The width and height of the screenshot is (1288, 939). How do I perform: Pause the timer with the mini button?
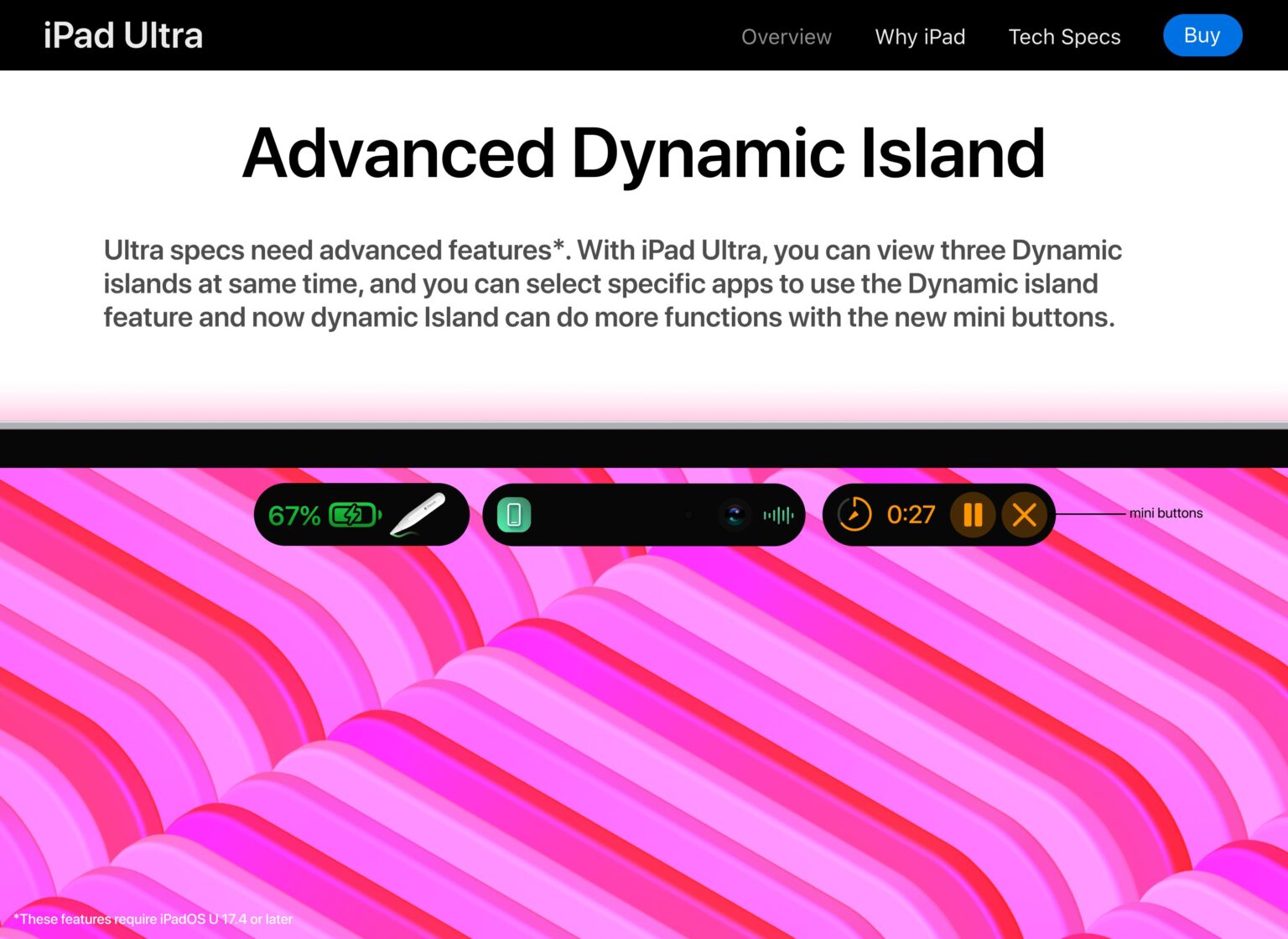pos(973,514)
